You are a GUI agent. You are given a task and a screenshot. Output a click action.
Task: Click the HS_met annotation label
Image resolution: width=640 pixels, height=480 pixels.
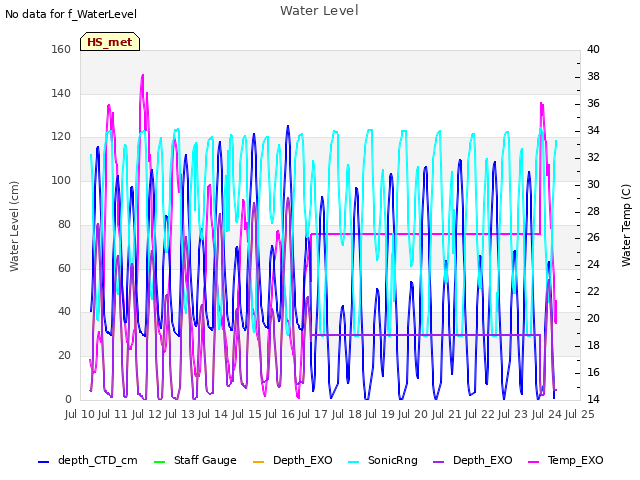click(110, 42)
